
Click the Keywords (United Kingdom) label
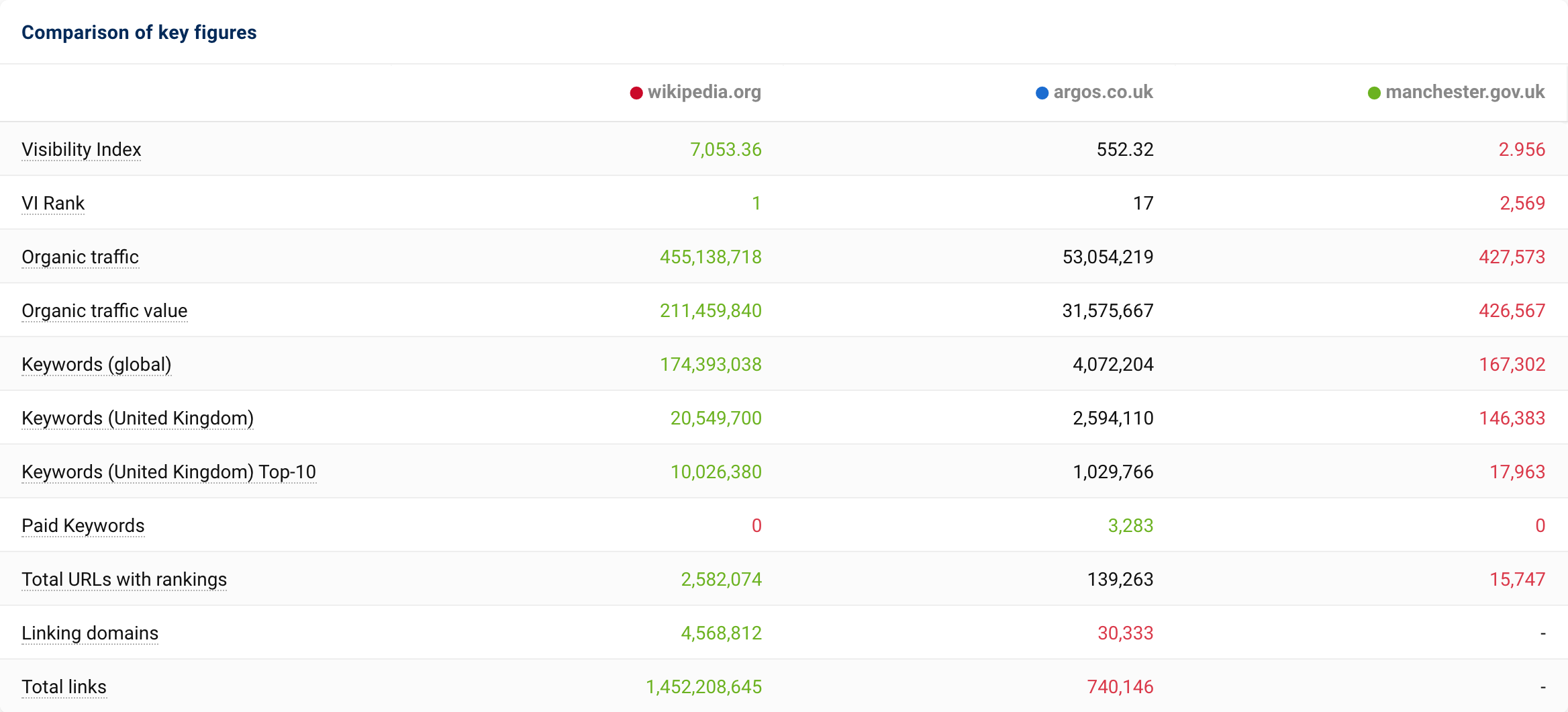tap(138, 418)
